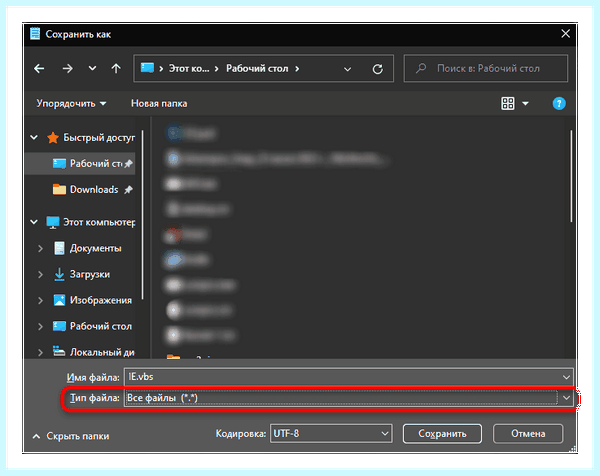
Task: Expand the 'Загрузки' tree node
Action: [x=40, y=274]
